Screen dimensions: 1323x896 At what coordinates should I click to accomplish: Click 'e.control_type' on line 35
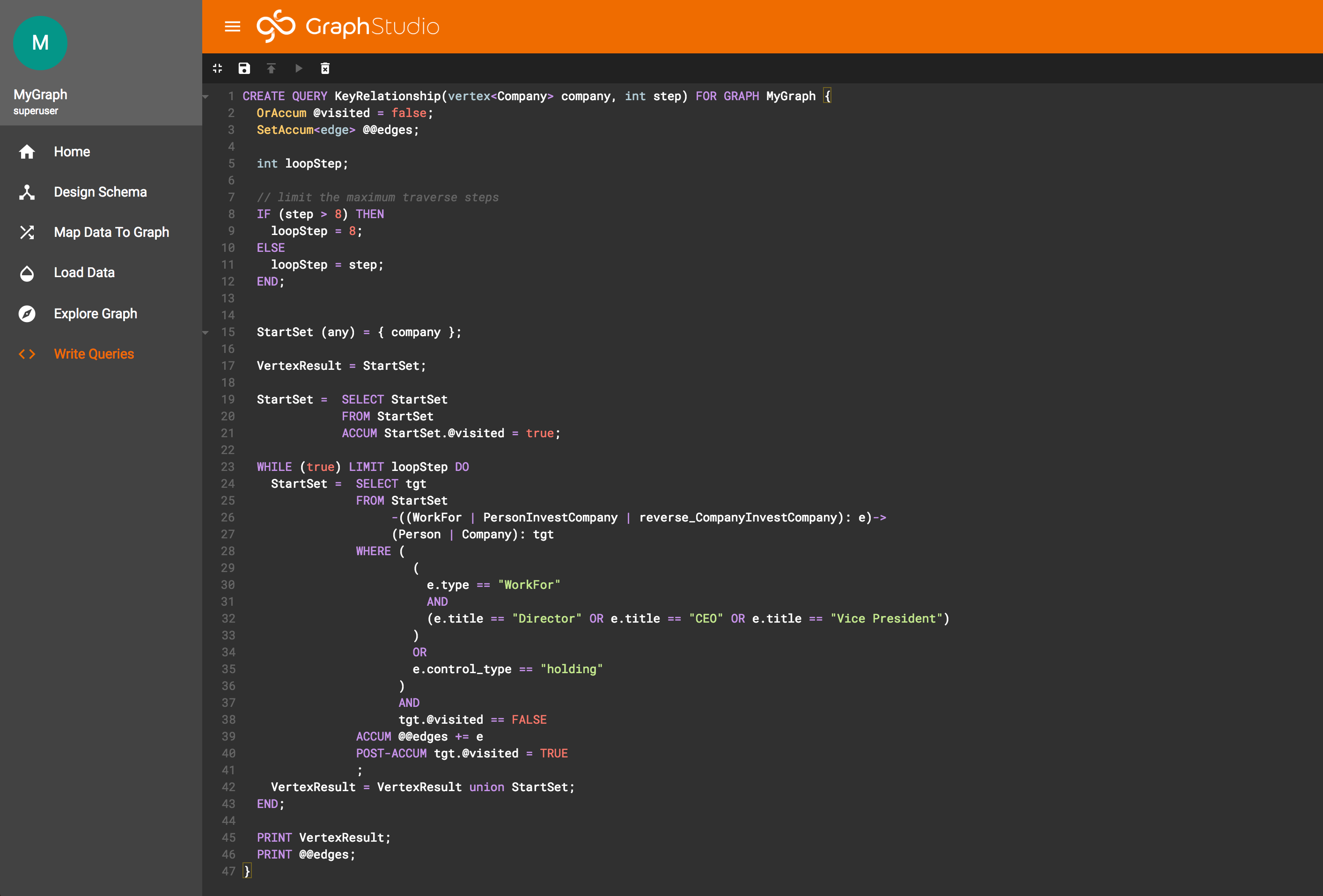462,669
